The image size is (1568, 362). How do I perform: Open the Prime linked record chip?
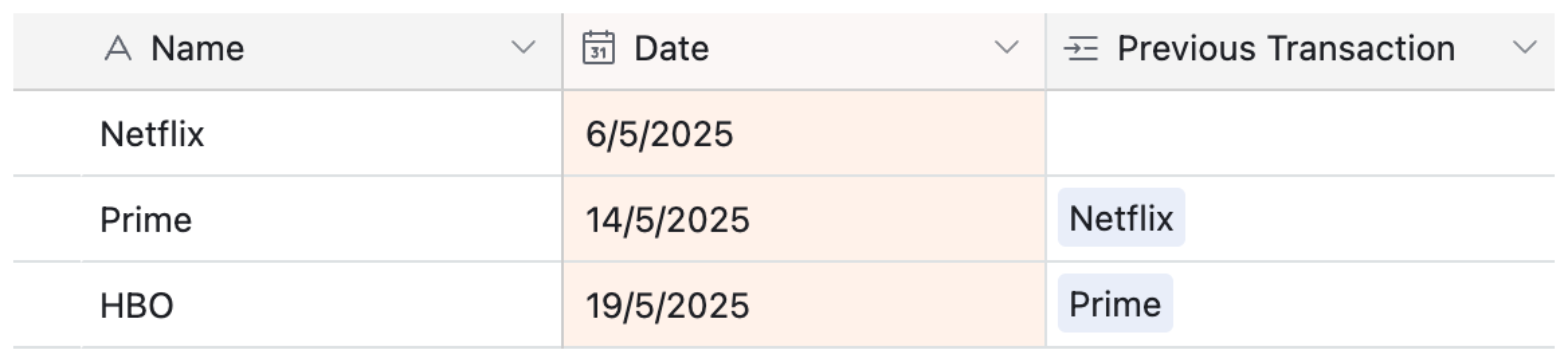(x=1115, y=303)
